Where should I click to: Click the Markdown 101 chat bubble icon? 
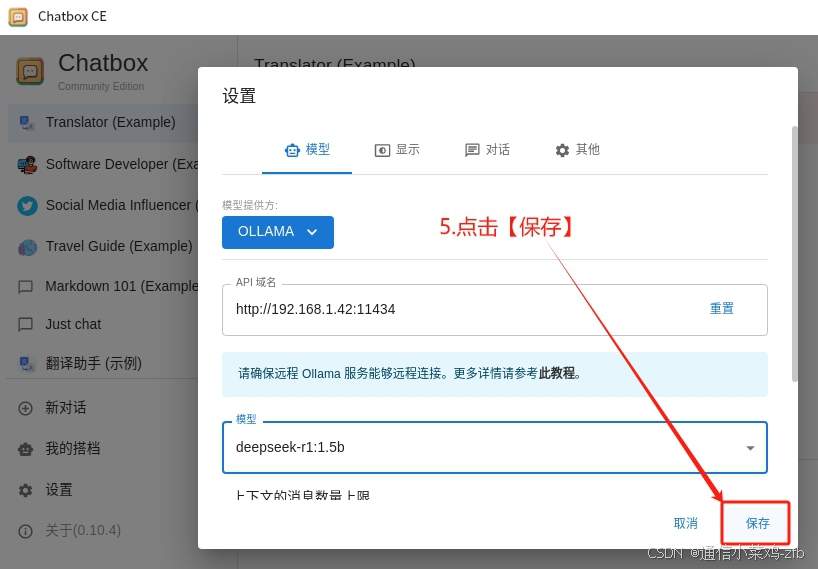click(x=26, y=287)
